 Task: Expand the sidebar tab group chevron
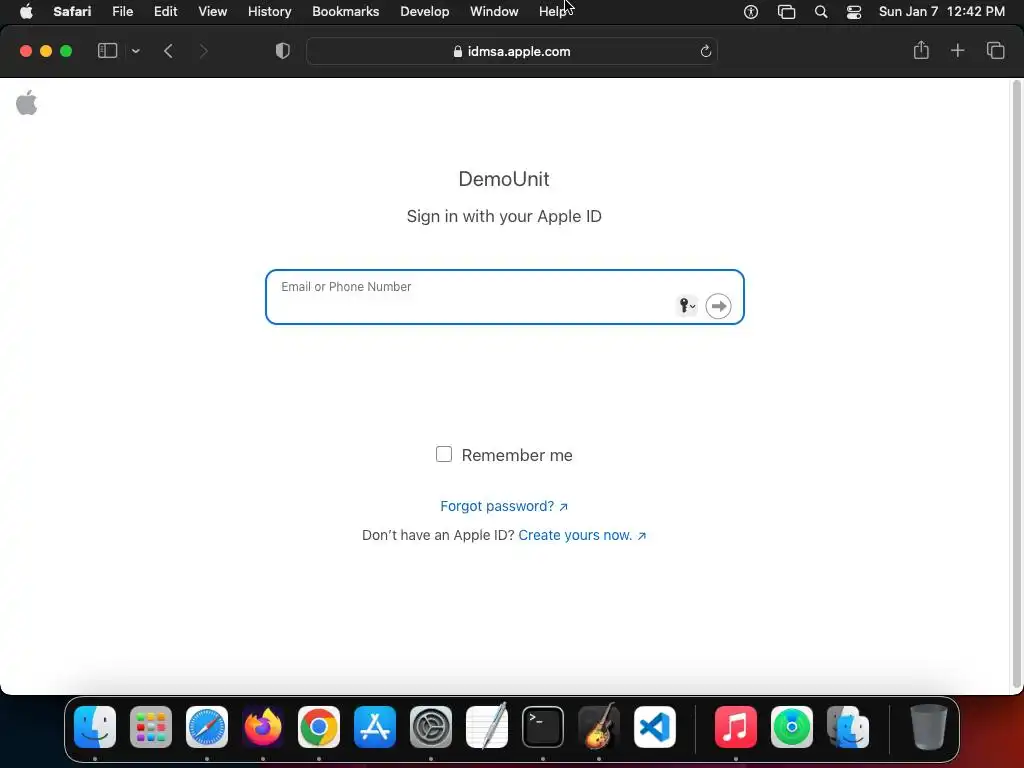[x=136, y=51]
